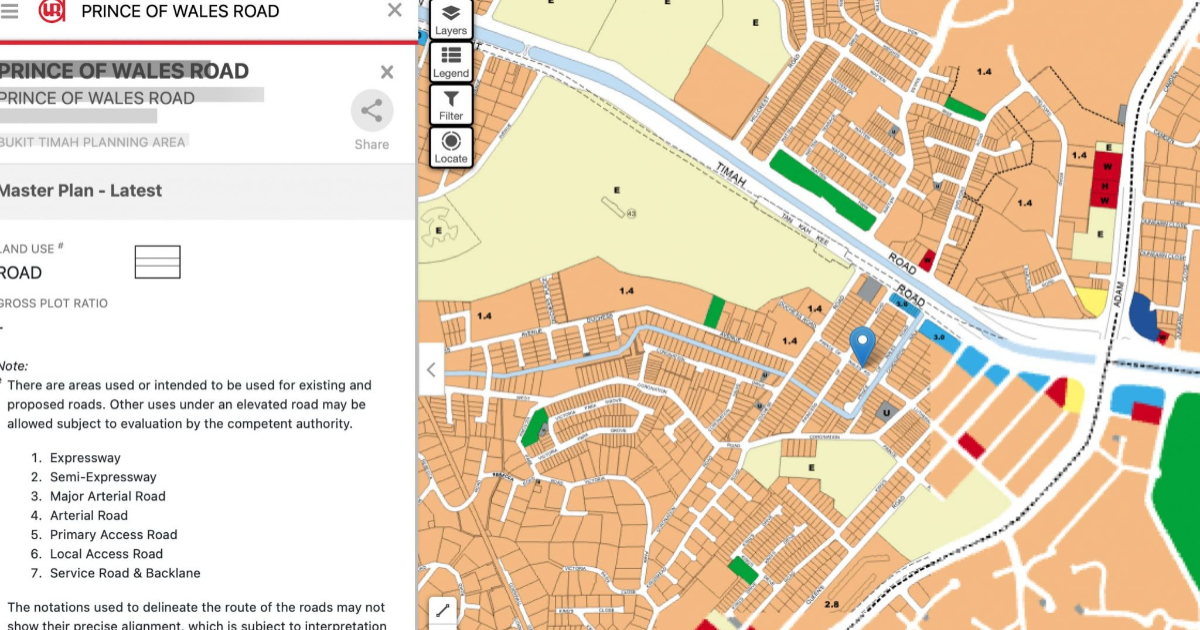Viewport: 1200px width, 630px height.
Task: Click the BUKIT TIMAH PLANNING AREA text
Action: click(93, 142)
